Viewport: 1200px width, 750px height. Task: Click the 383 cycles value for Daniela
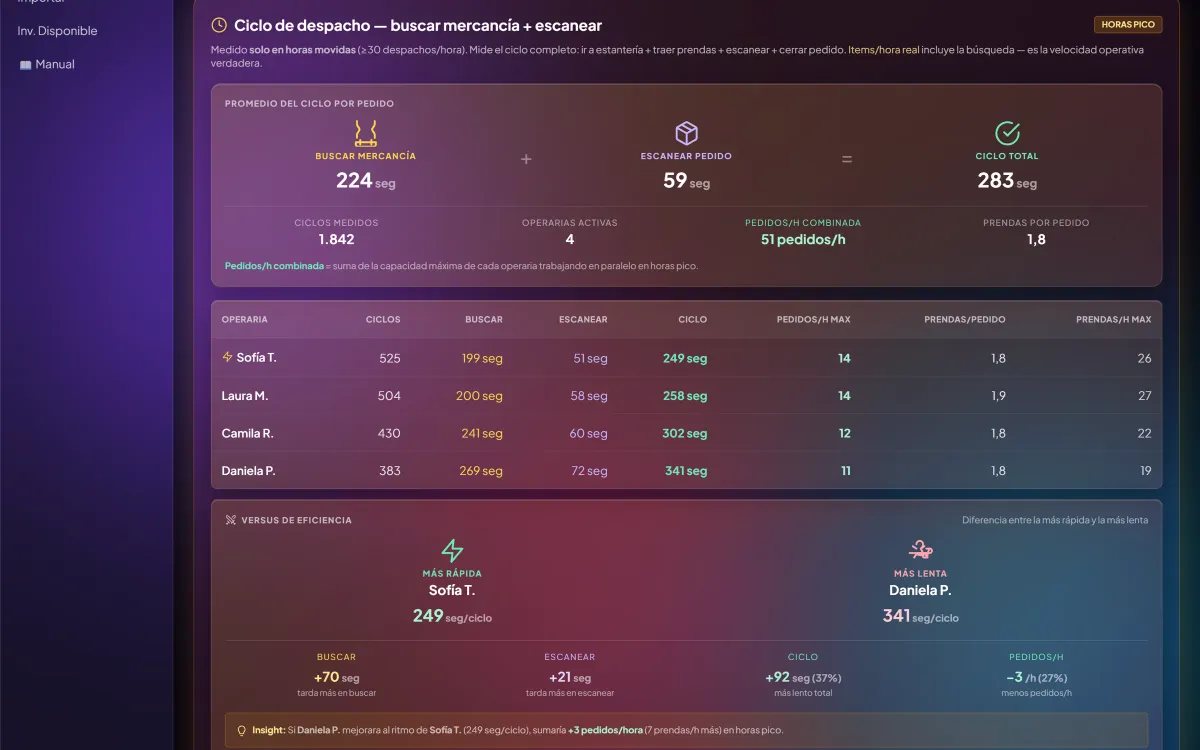(389, 471)
